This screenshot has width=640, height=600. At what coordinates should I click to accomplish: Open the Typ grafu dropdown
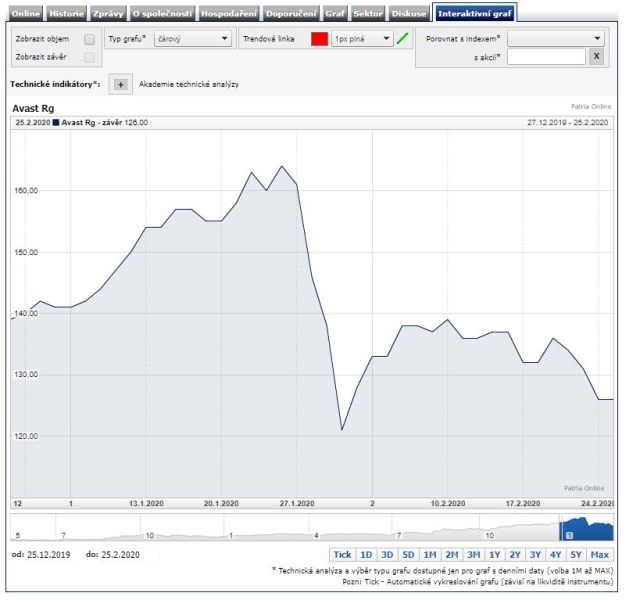(x=194, y=39)
